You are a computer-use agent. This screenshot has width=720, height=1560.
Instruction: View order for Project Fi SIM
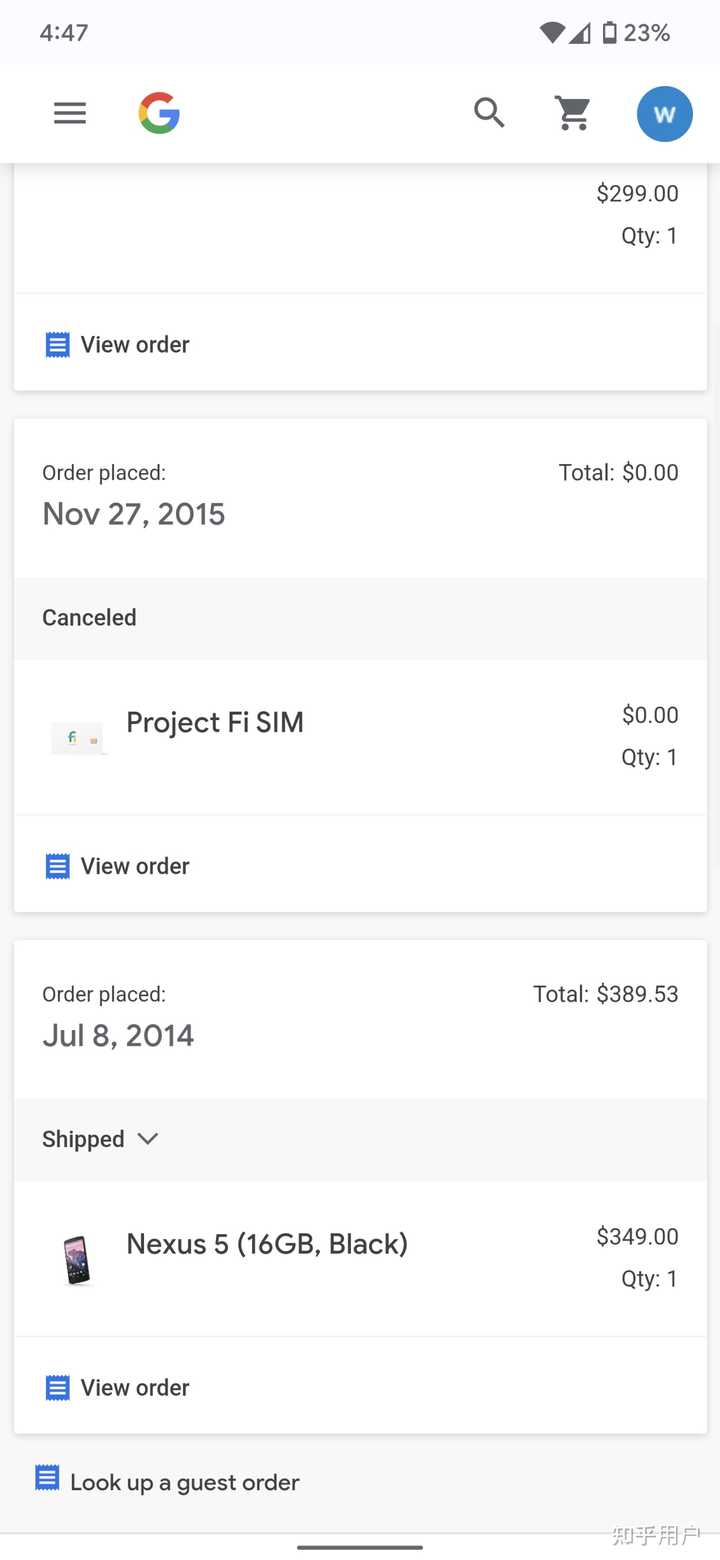pyautogui.click(x=135, y=866)
